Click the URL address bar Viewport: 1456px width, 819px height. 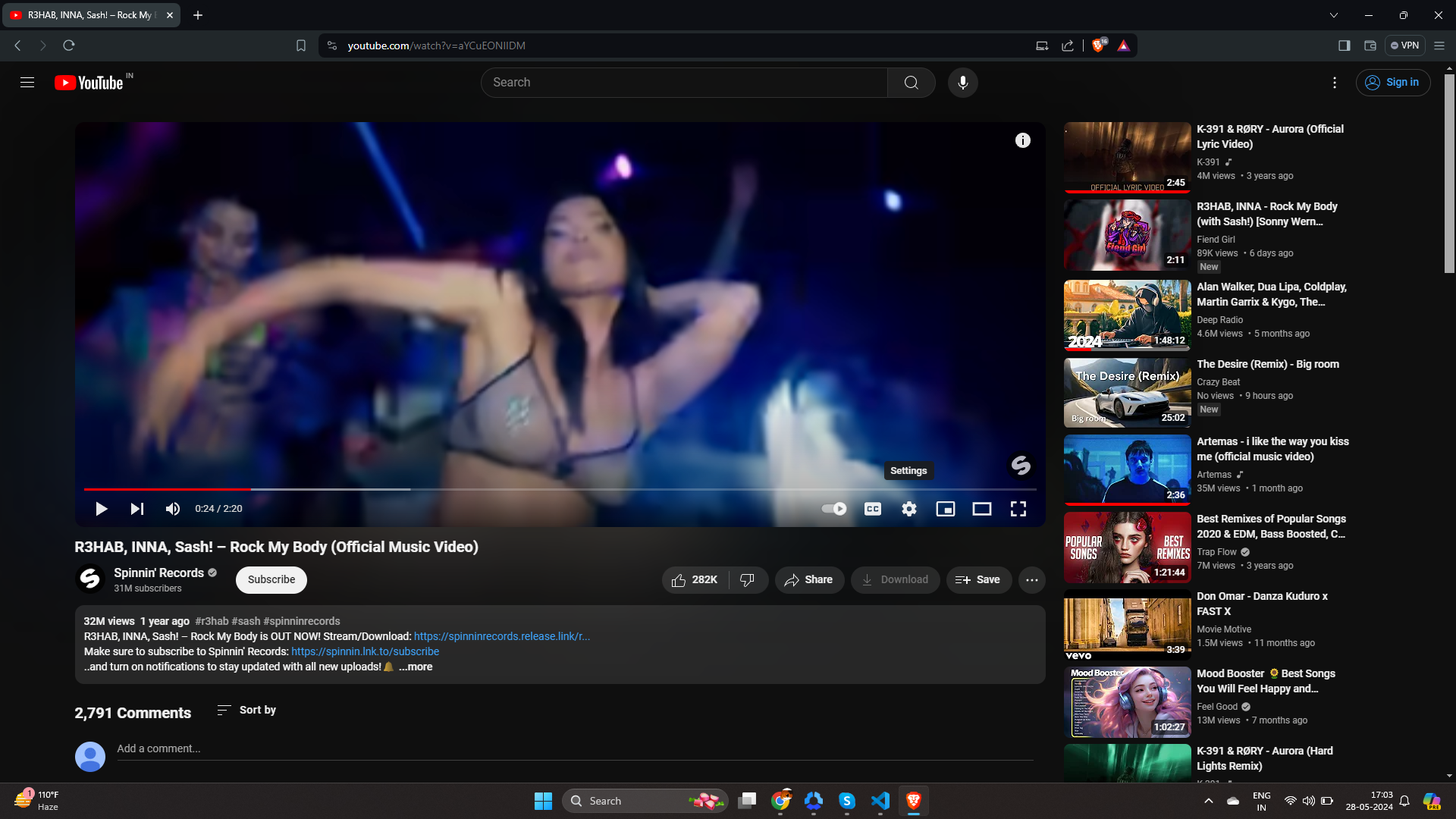point(682,45)
